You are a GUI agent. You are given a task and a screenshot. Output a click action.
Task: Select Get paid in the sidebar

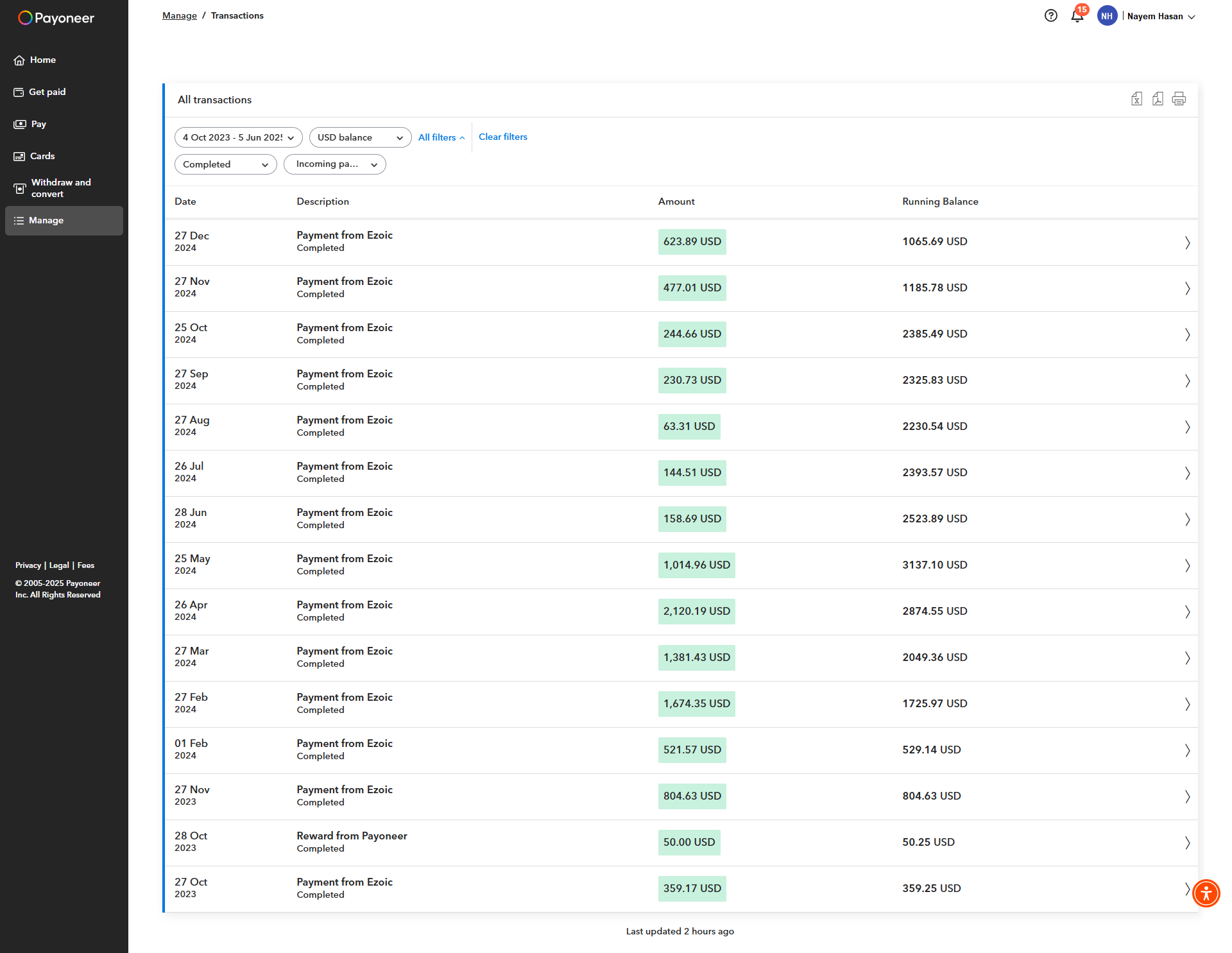click(46, 92)
